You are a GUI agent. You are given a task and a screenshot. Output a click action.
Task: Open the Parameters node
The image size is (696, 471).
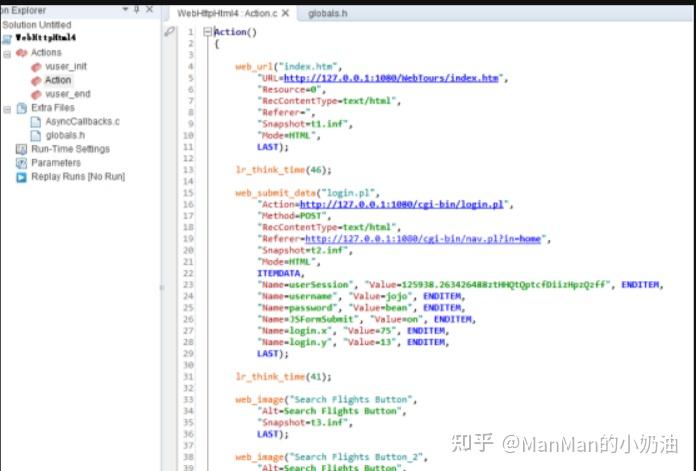click(56, 163)
